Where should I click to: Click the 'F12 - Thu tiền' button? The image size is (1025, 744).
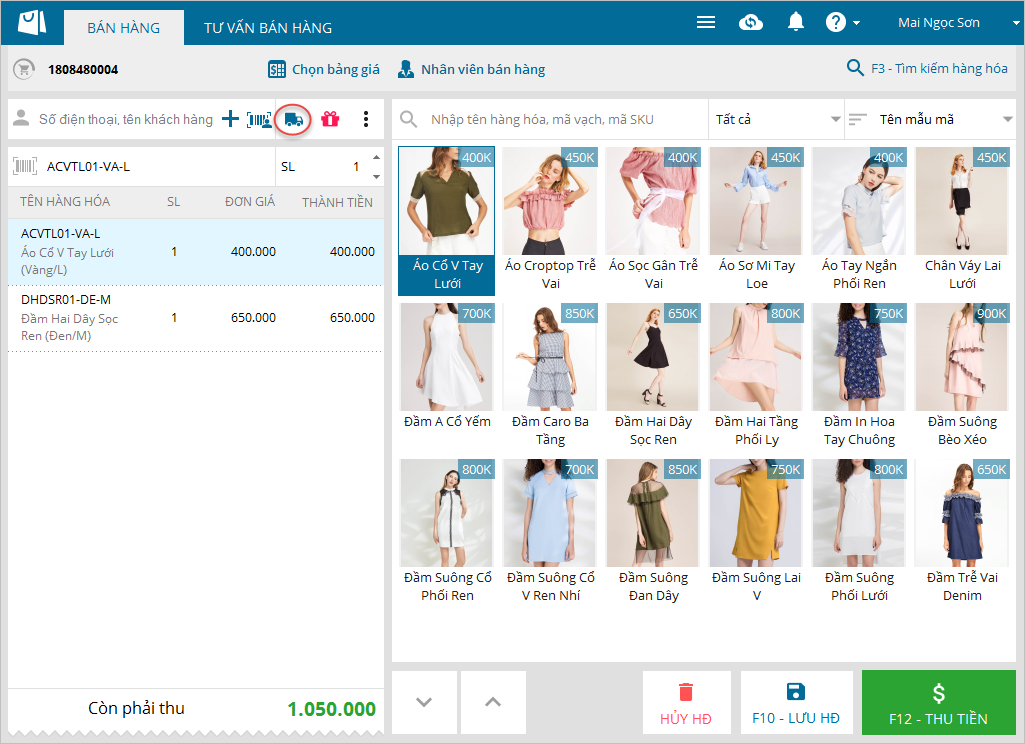click(x=938, y=704)
